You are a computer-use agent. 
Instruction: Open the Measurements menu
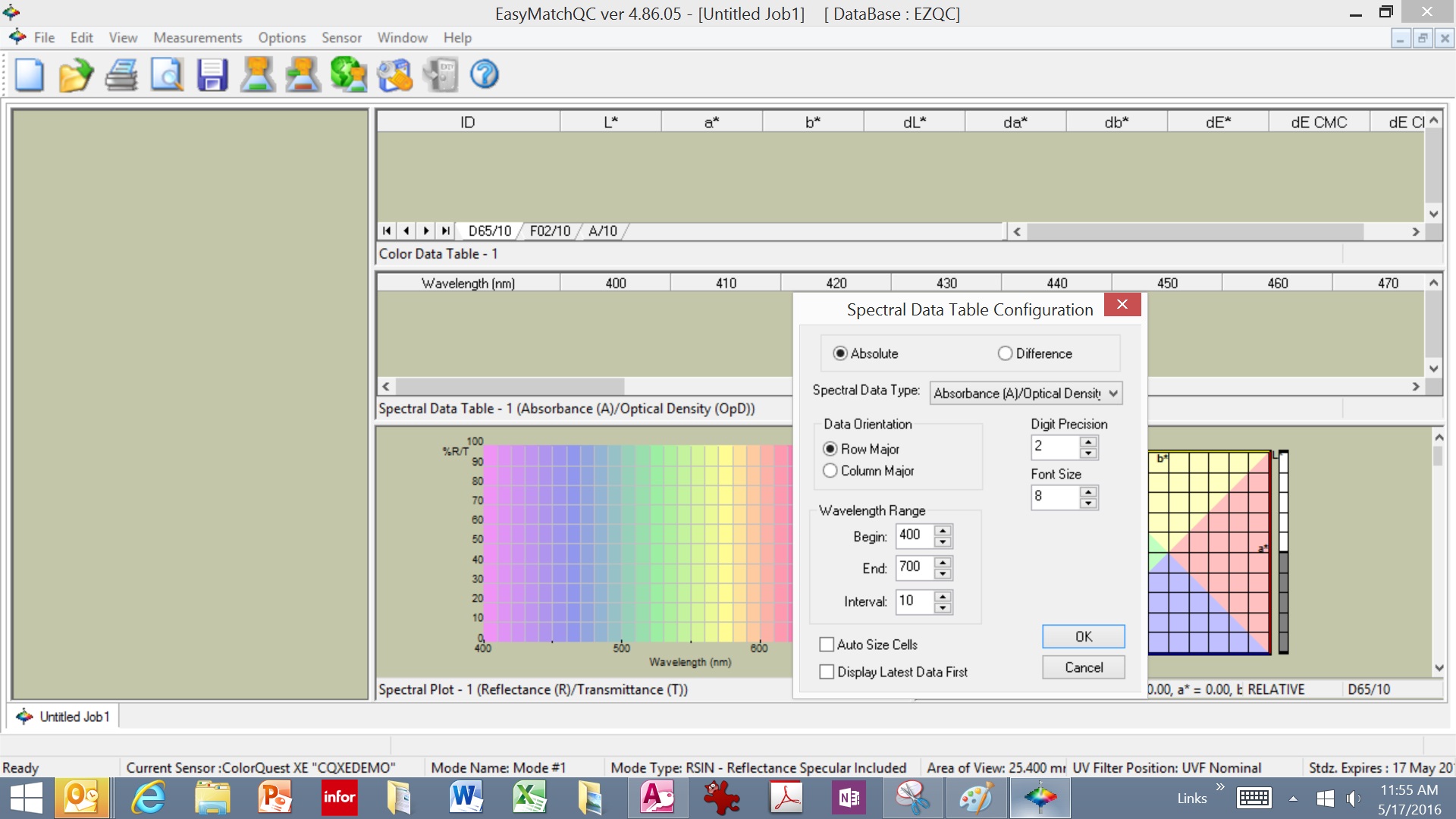[197, 37]
